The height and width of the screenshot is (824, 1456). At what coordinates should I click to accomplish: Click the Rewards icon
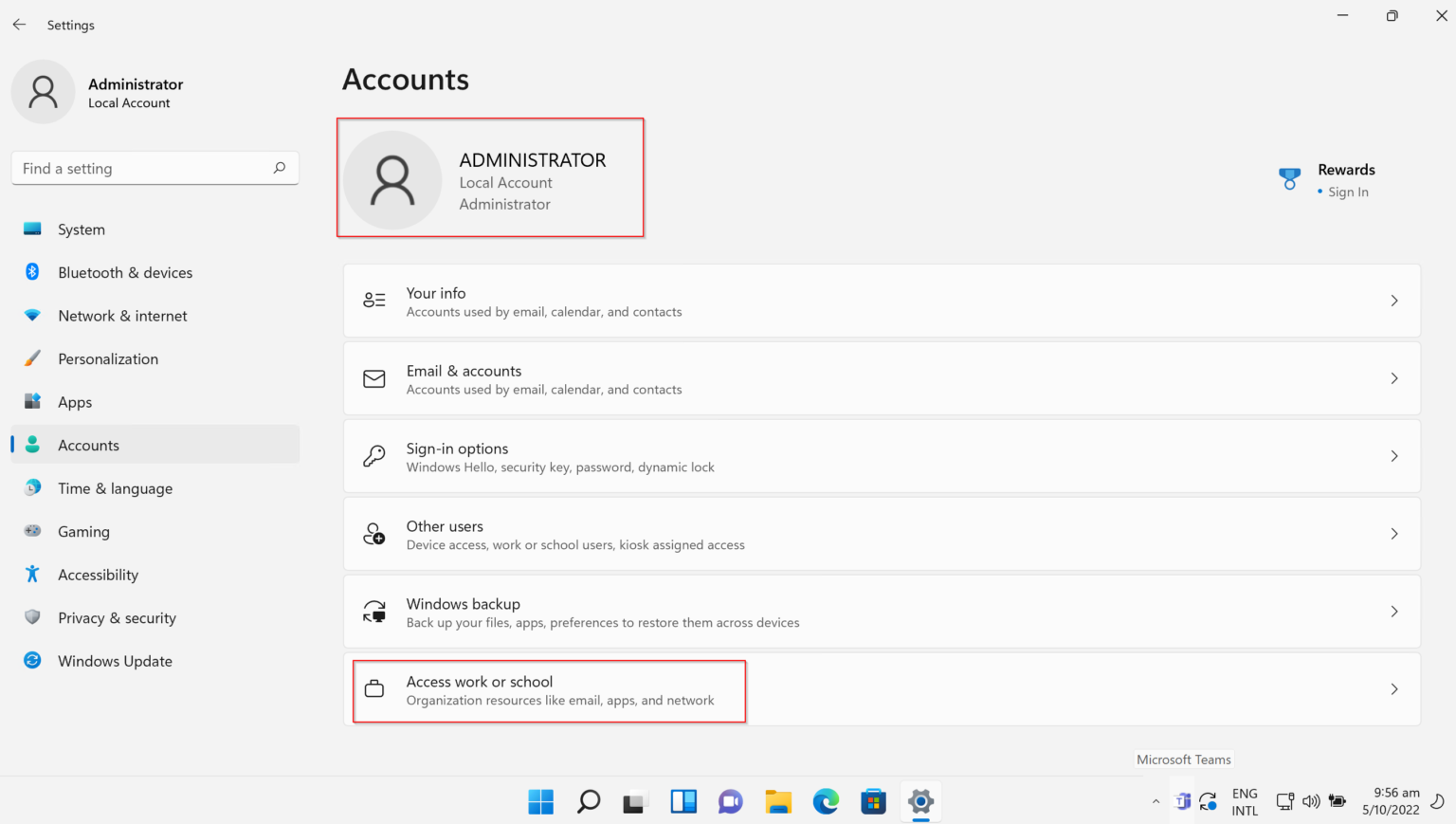click(x=1289, y=178)
